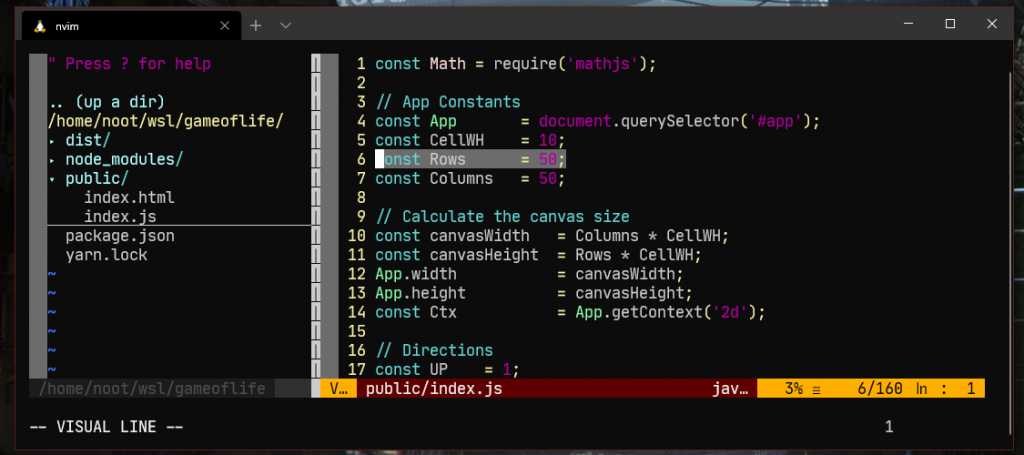Click the Linux penguin tab icon
1024x455 pixels.
point(40,26)
